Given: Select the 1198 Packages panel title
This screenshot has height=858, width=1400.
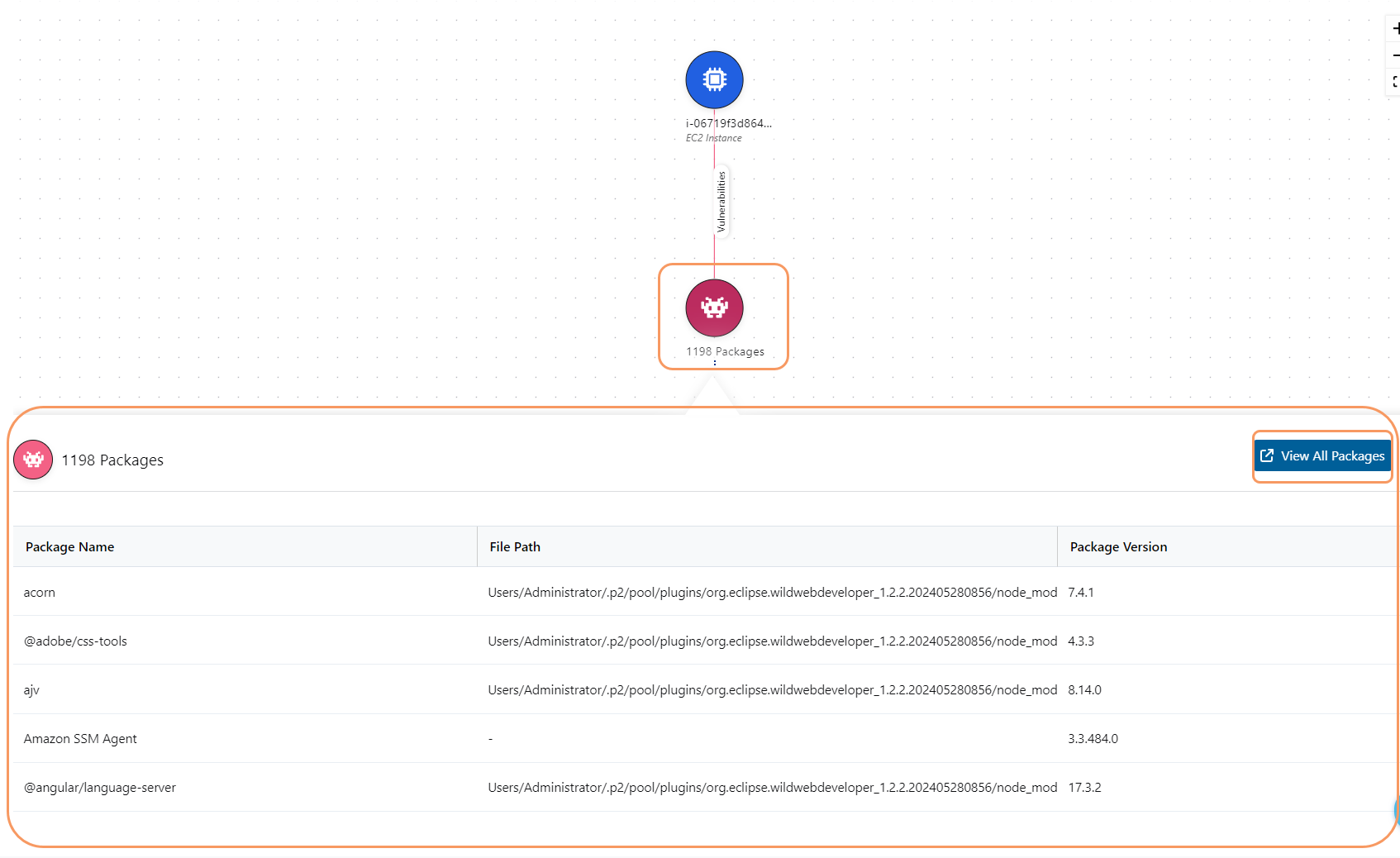Looking at the screenshot, I should pos(112,460).
